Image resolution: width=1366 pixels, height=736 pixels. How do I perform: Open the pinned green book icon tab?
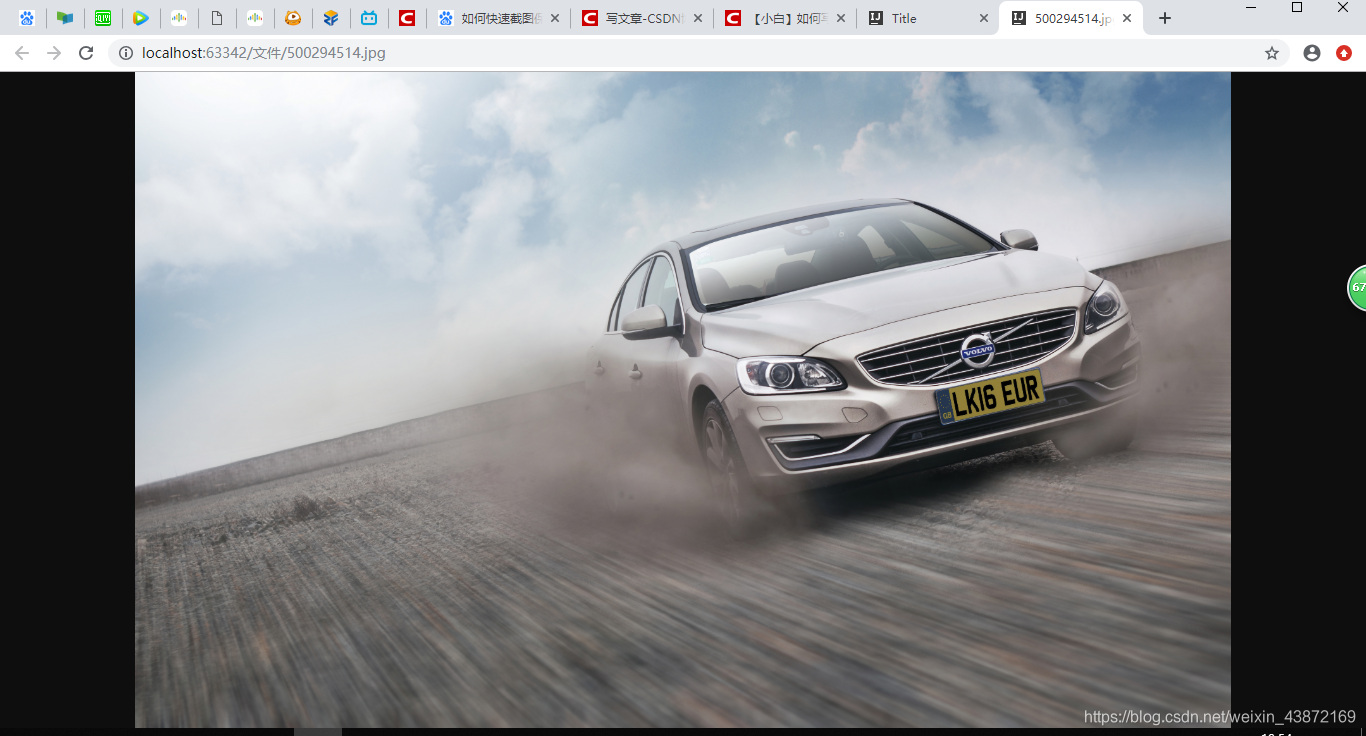(65, 18)
